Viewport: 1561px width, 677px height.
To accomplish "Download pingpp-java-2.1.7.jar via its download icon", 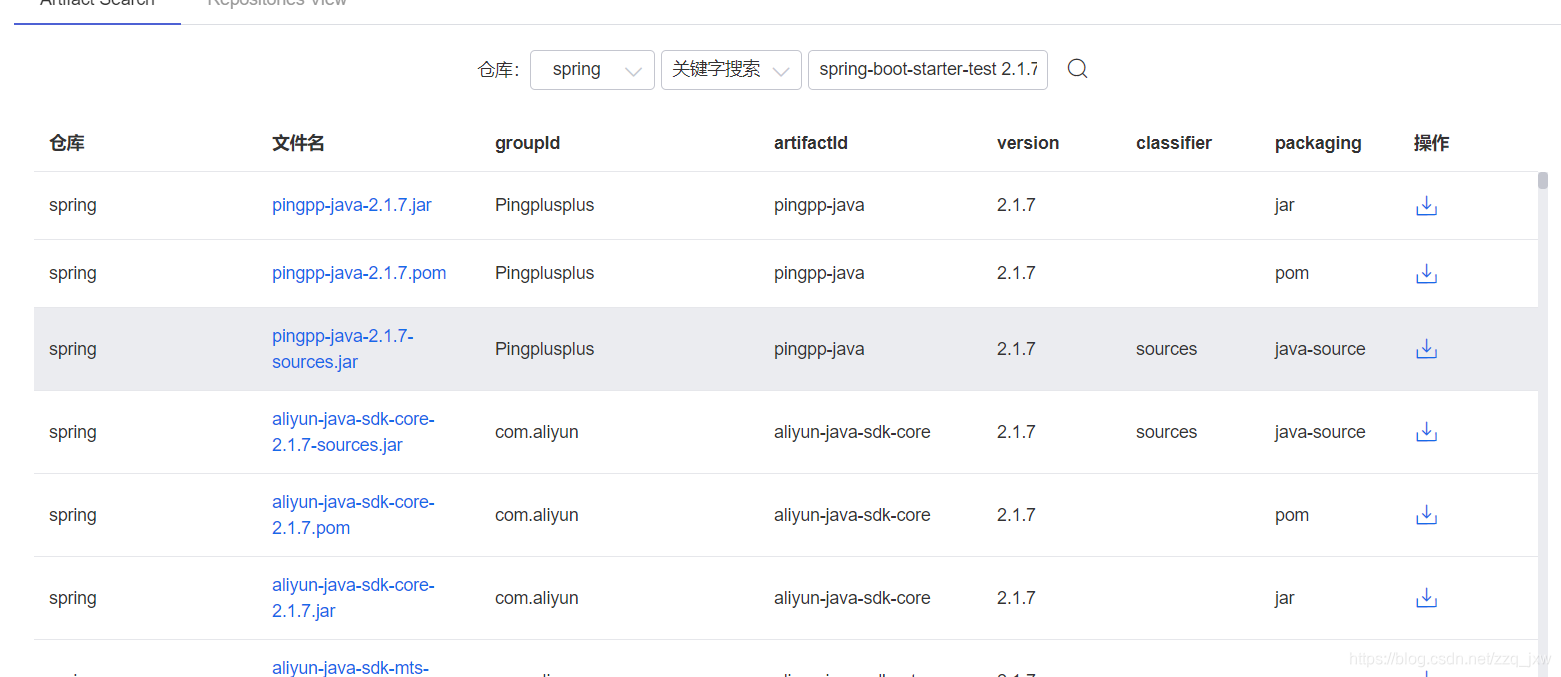I will (1427, 206).
